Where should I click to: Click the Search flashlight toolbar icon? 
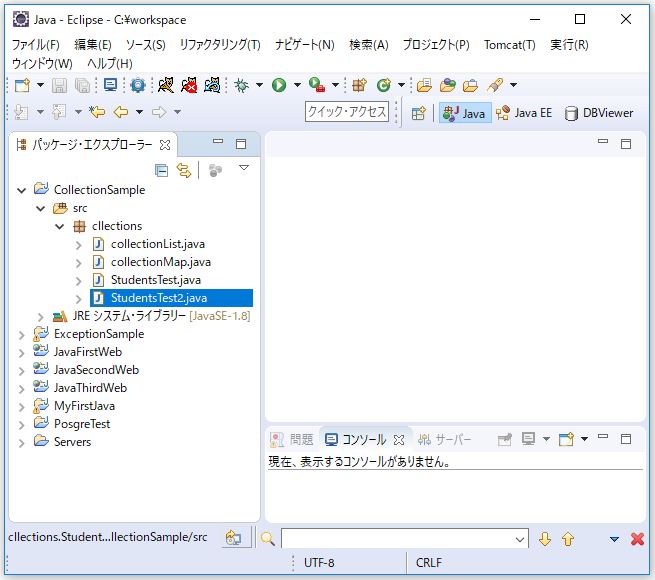tap(495, 85)
